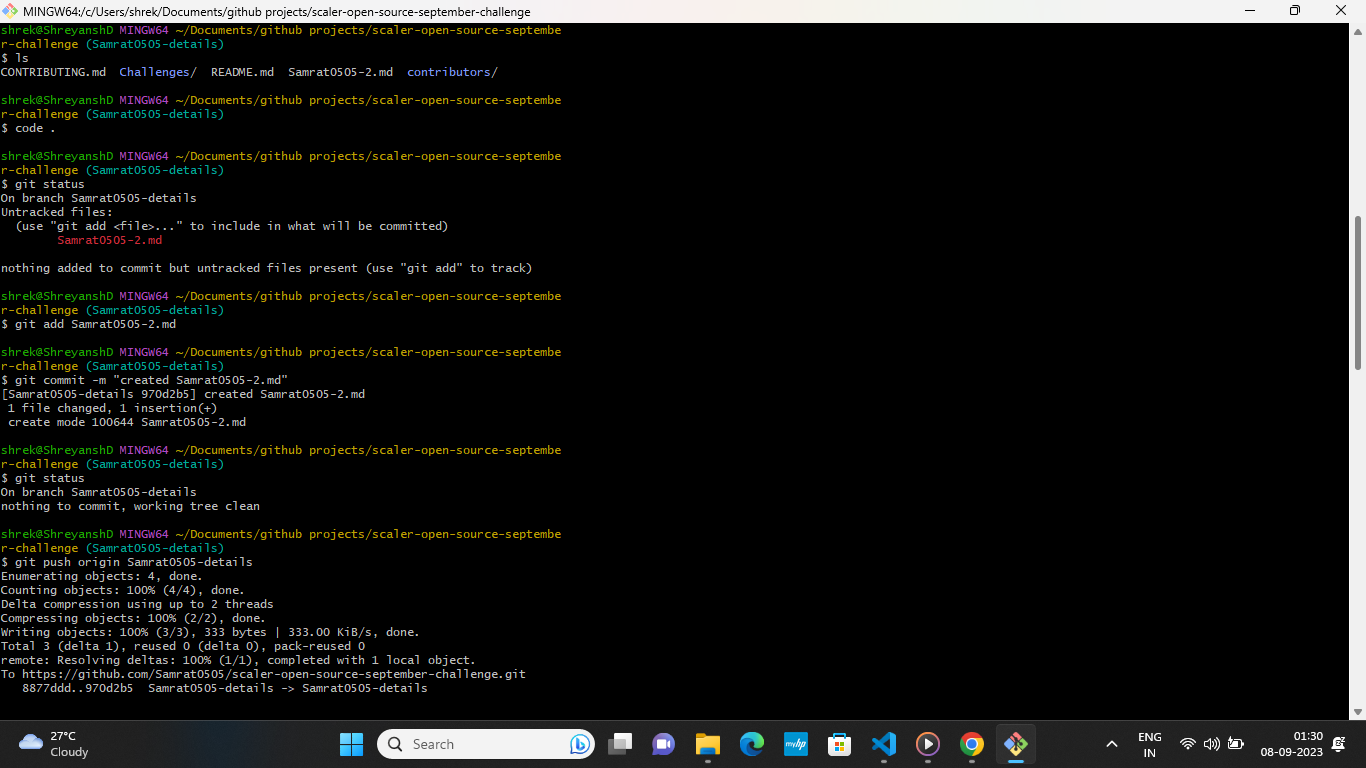Click the volume icon in the system tray
Viewport: 1366px width, 768px height.
point(1211,744)
